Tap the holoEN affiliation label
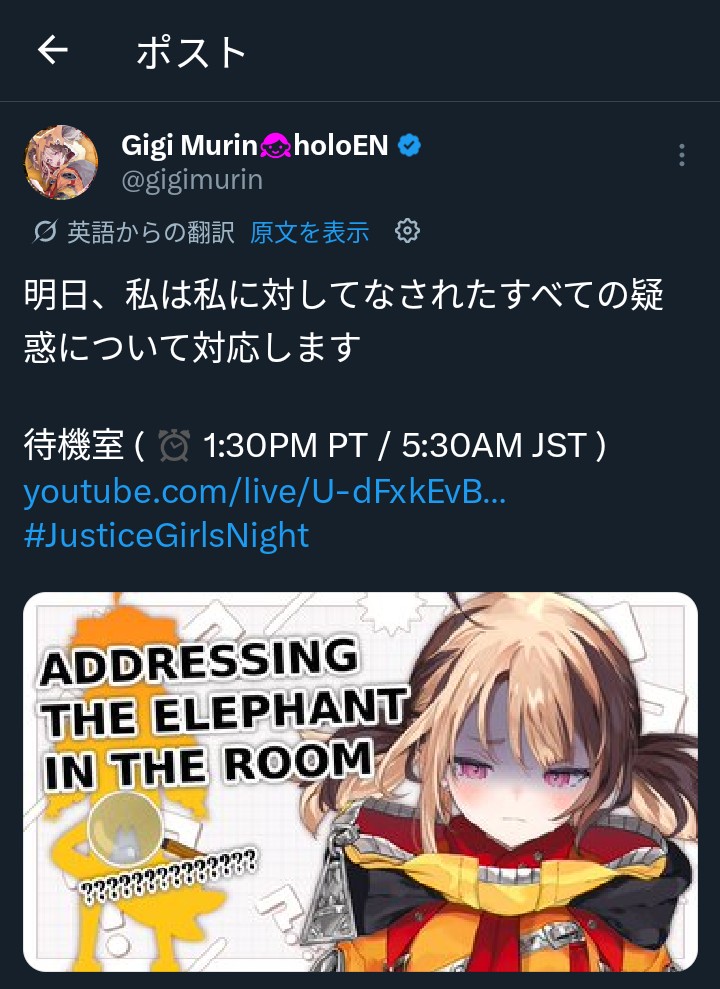The width and height of the screenshot is (720, 989). [340, 145]
